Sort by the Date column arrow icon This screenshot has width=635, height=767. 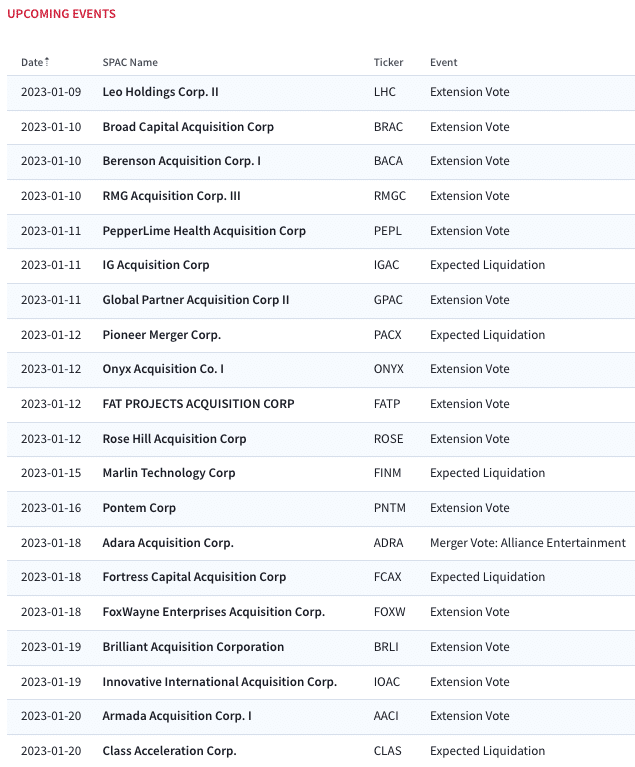pos(47,62)
